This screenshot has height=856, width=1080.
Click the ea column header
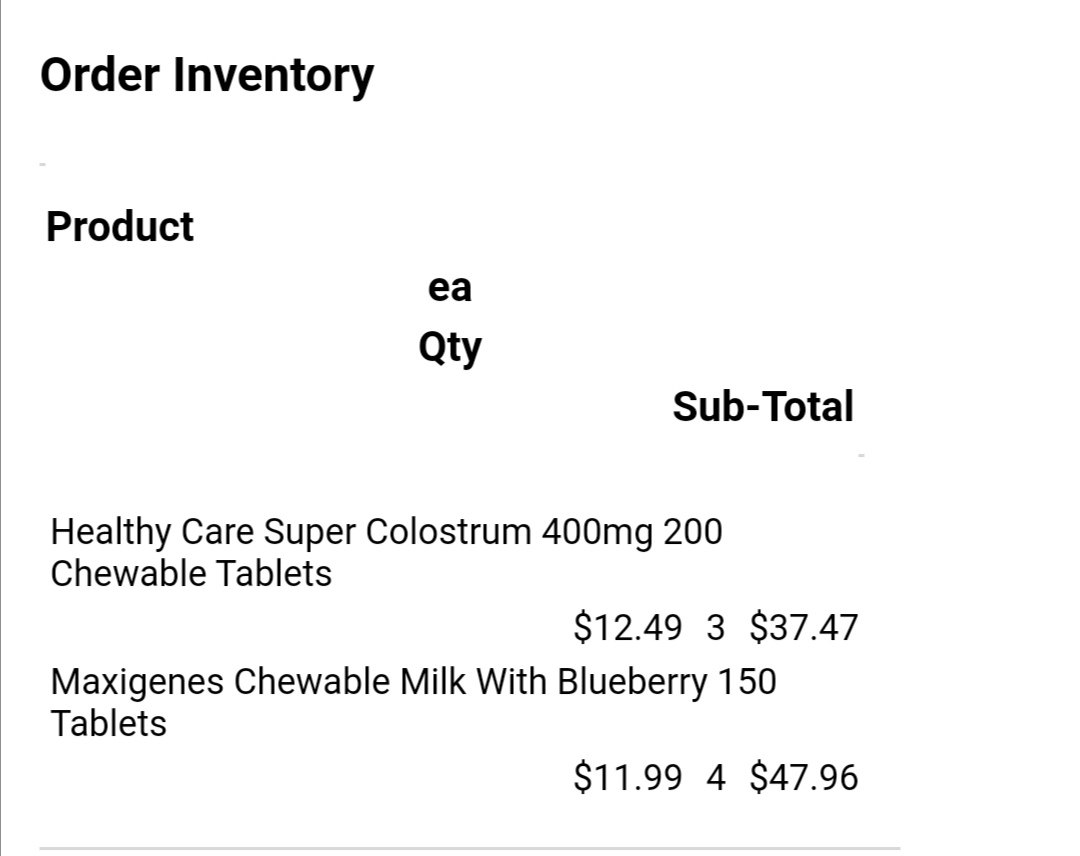click(450, 287)
